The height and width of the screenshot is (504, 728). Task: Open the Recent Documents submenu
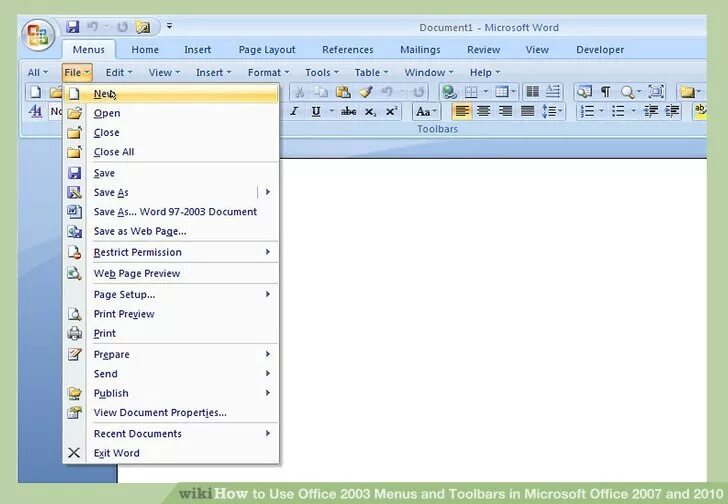(x=171, y=433)
